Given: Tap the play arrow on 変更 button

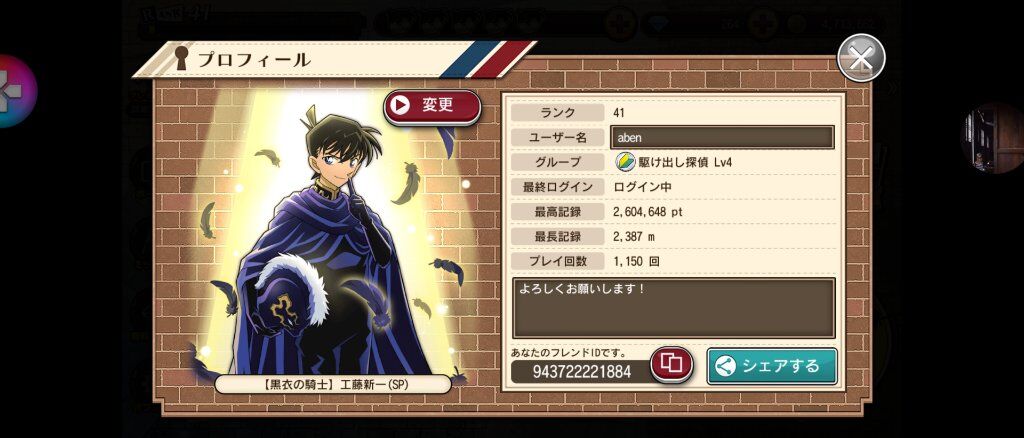Looking at the screenshot, I should pyautogui.click(x=400, y=106).
